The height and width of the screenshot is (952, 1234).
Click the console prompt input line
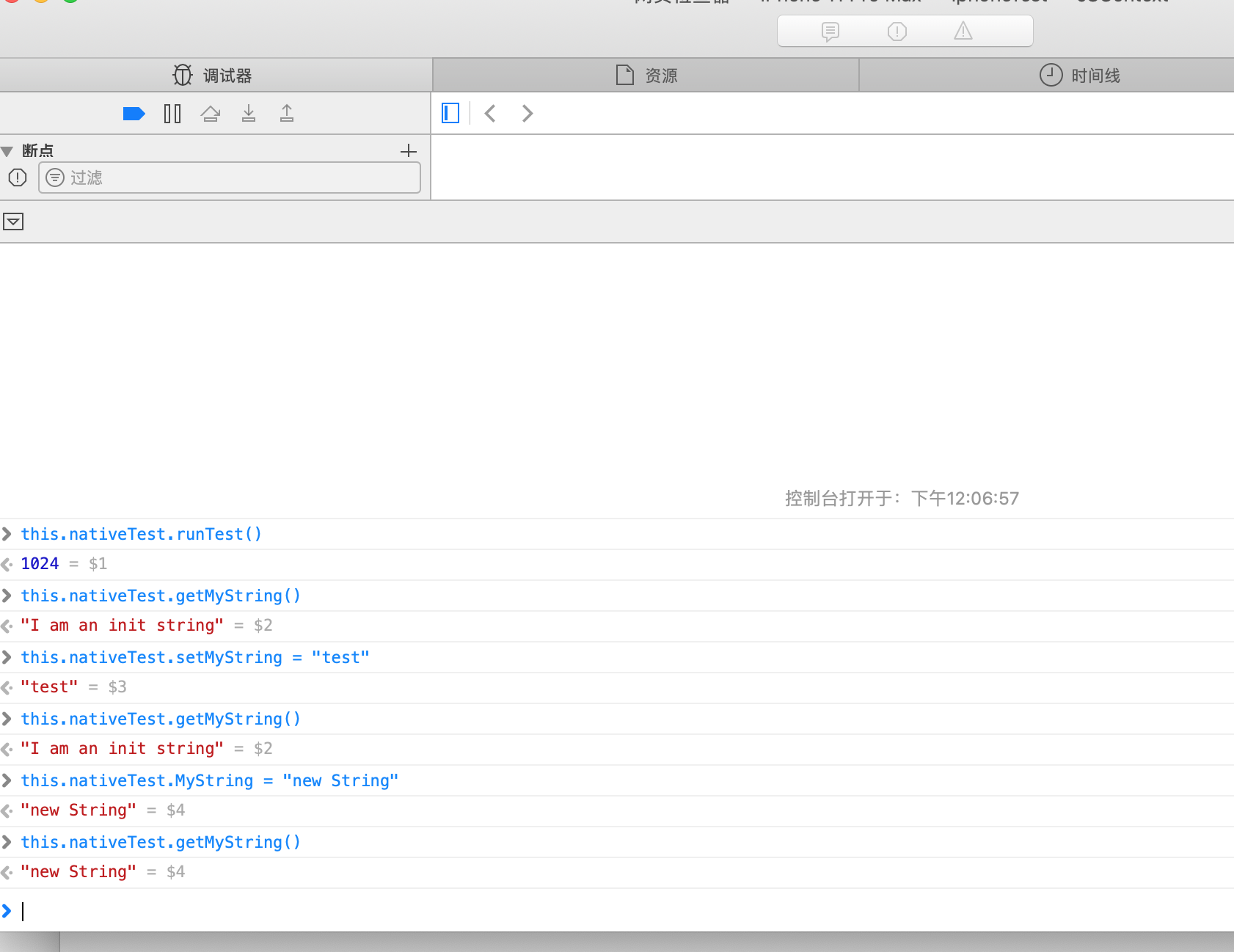click(617, 911)
